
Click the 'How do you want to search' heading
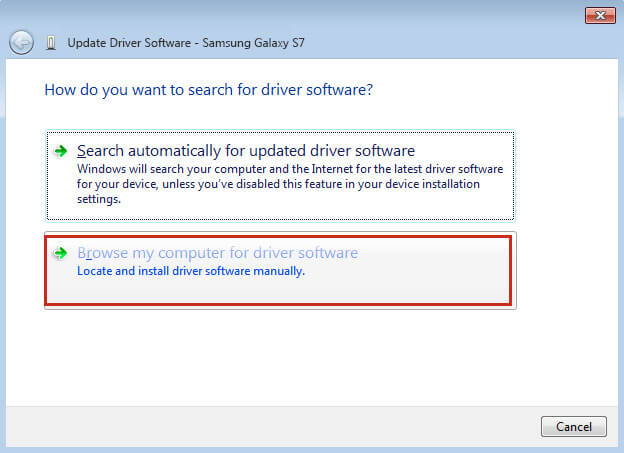[x=209, y=90]
